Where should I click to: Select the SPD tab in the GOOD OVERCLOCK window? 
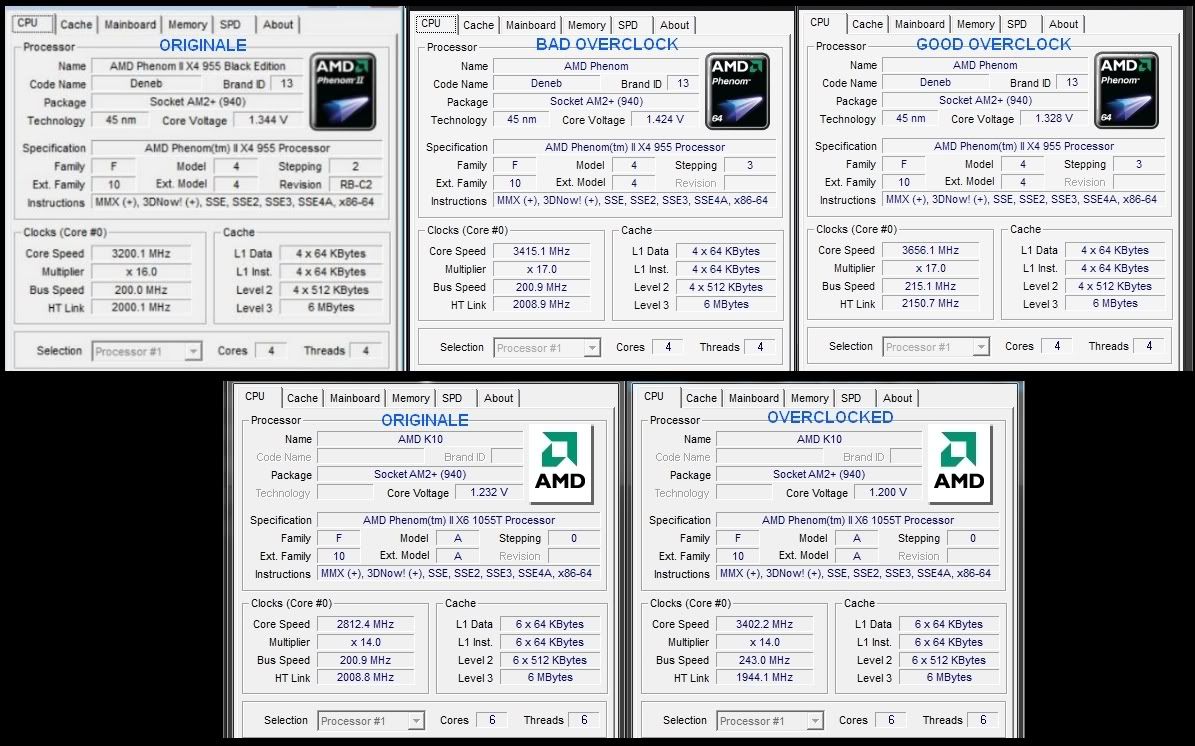[x=1017, y=24]
